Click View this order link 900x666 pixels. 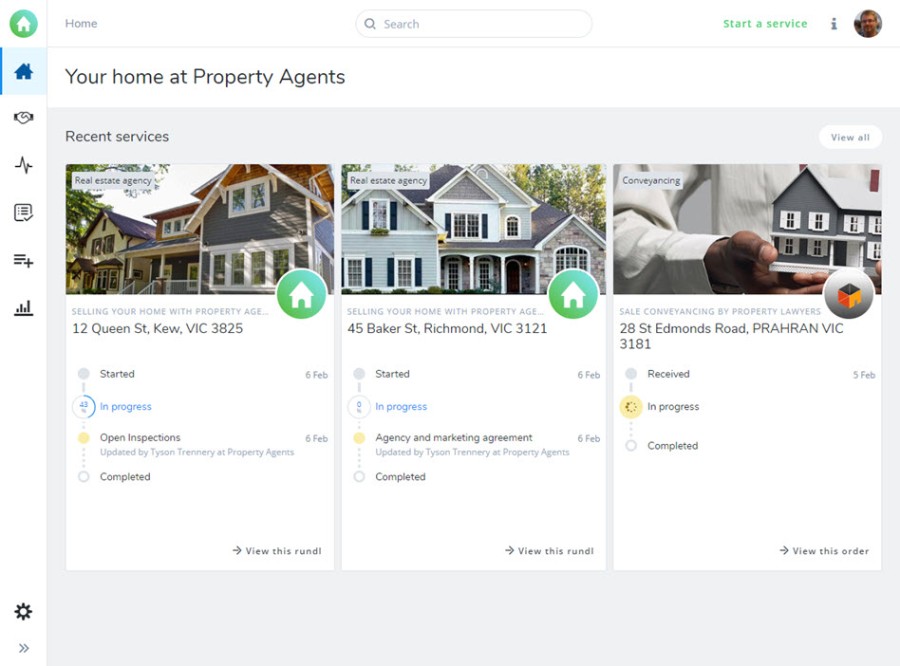coord(824,551)
